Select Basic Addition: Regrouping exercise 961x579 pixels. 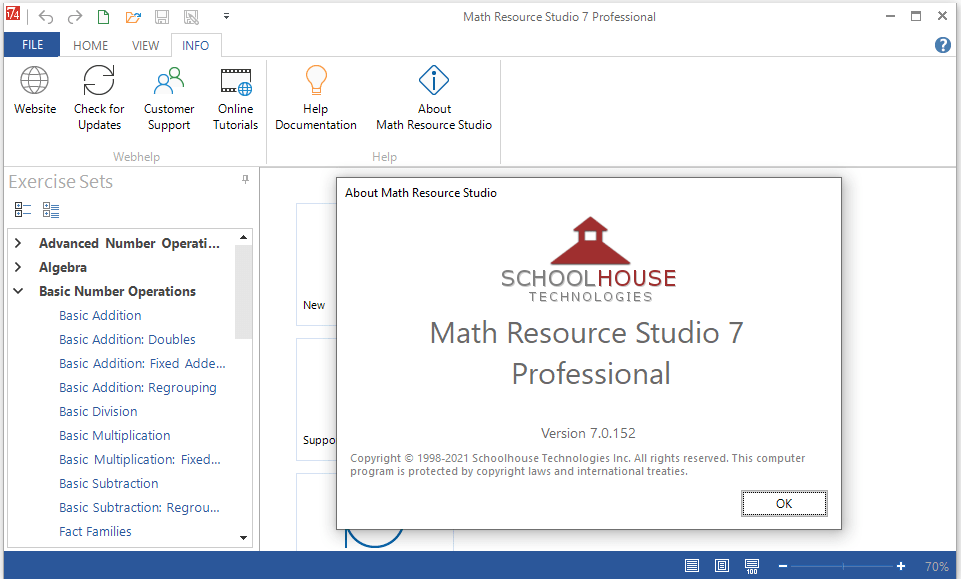click(138, 387)
